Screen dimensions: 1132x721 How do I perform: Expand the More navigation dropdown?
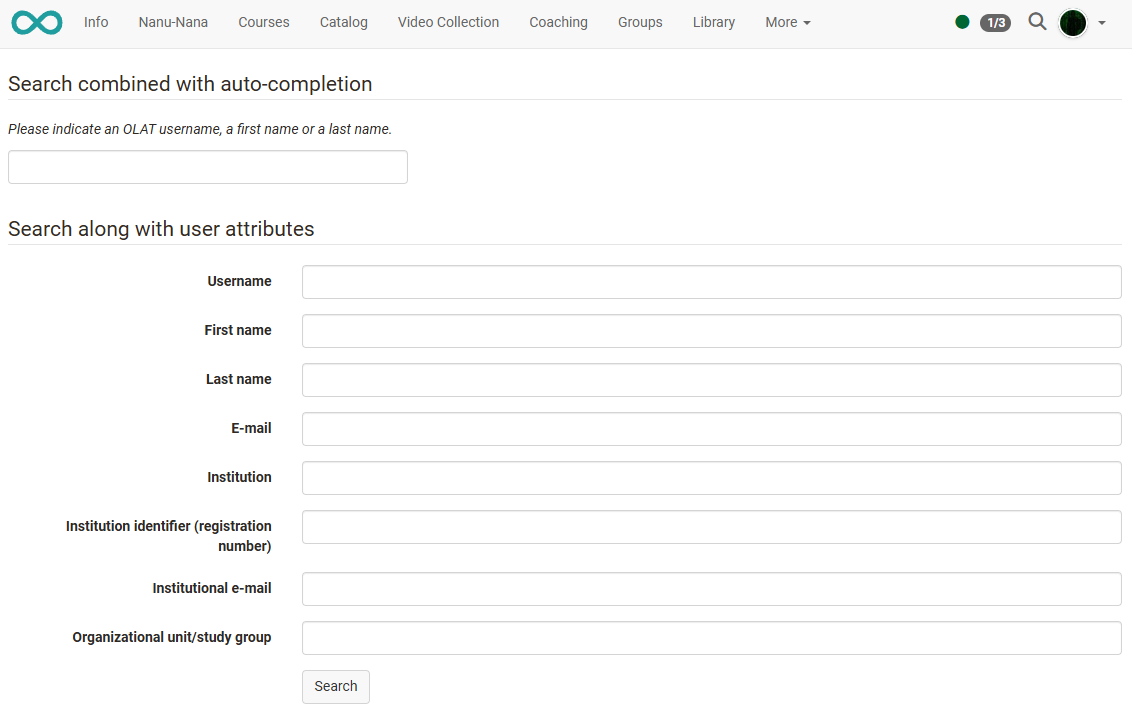pos(787,22)
